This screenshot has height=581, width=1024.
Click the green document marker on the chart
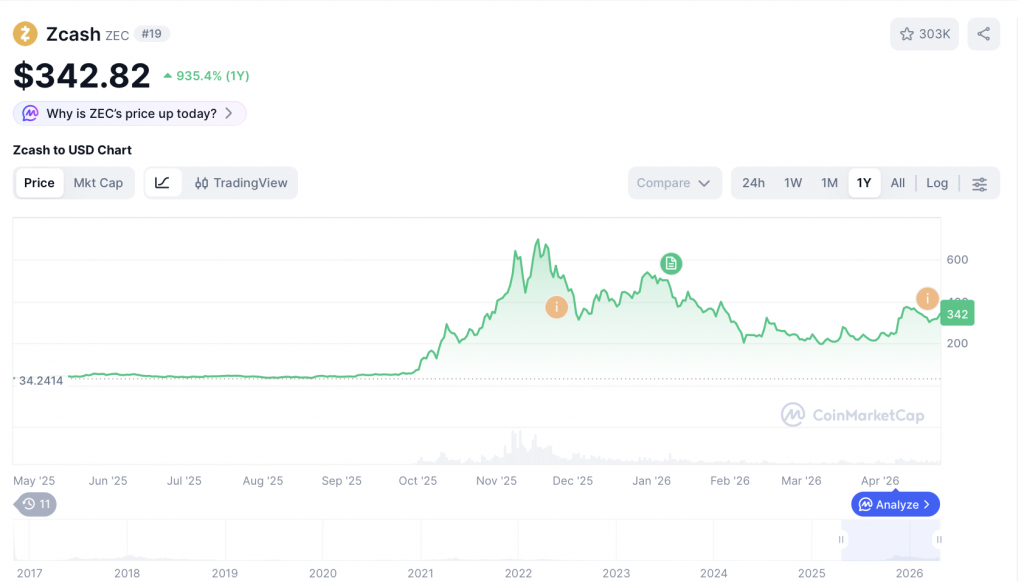pyautogui.click(x=669, y=263)
